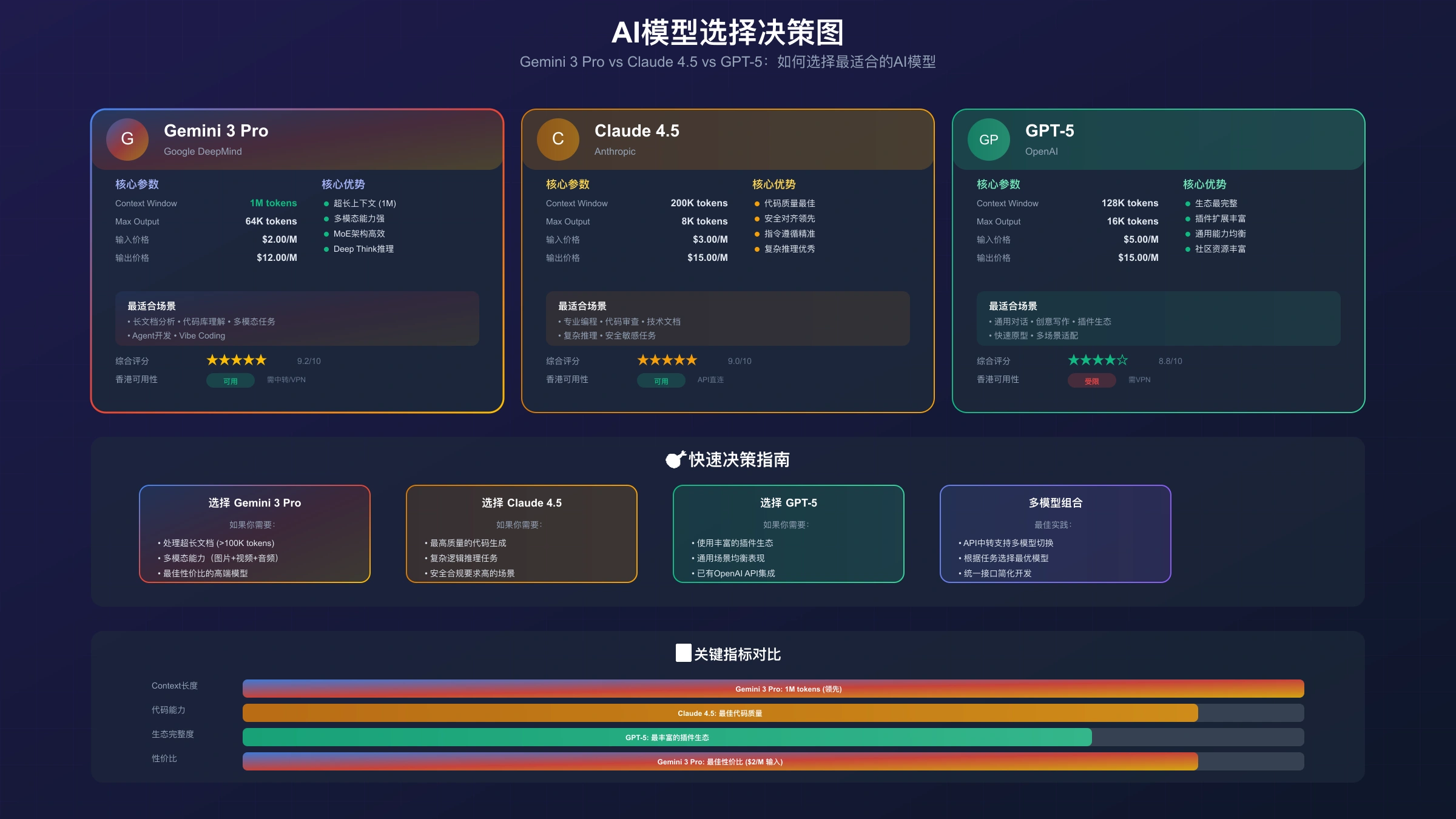Viewport: 1456px width, 819px height.
Task: Click the Gemini 3 Pro five-star rating
Action: [237, 360]
